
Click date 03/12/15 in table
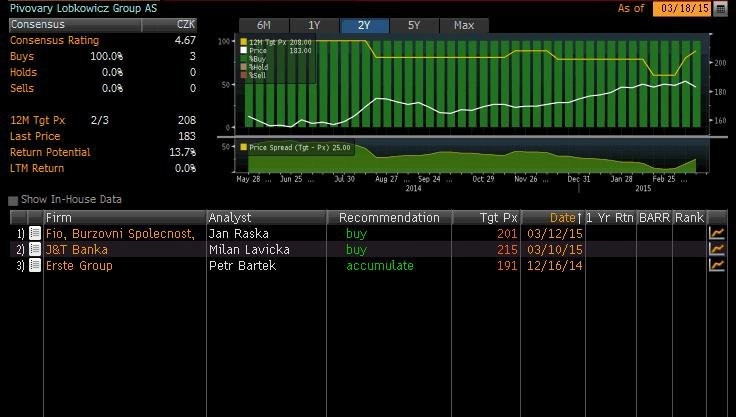coord(554,233)
